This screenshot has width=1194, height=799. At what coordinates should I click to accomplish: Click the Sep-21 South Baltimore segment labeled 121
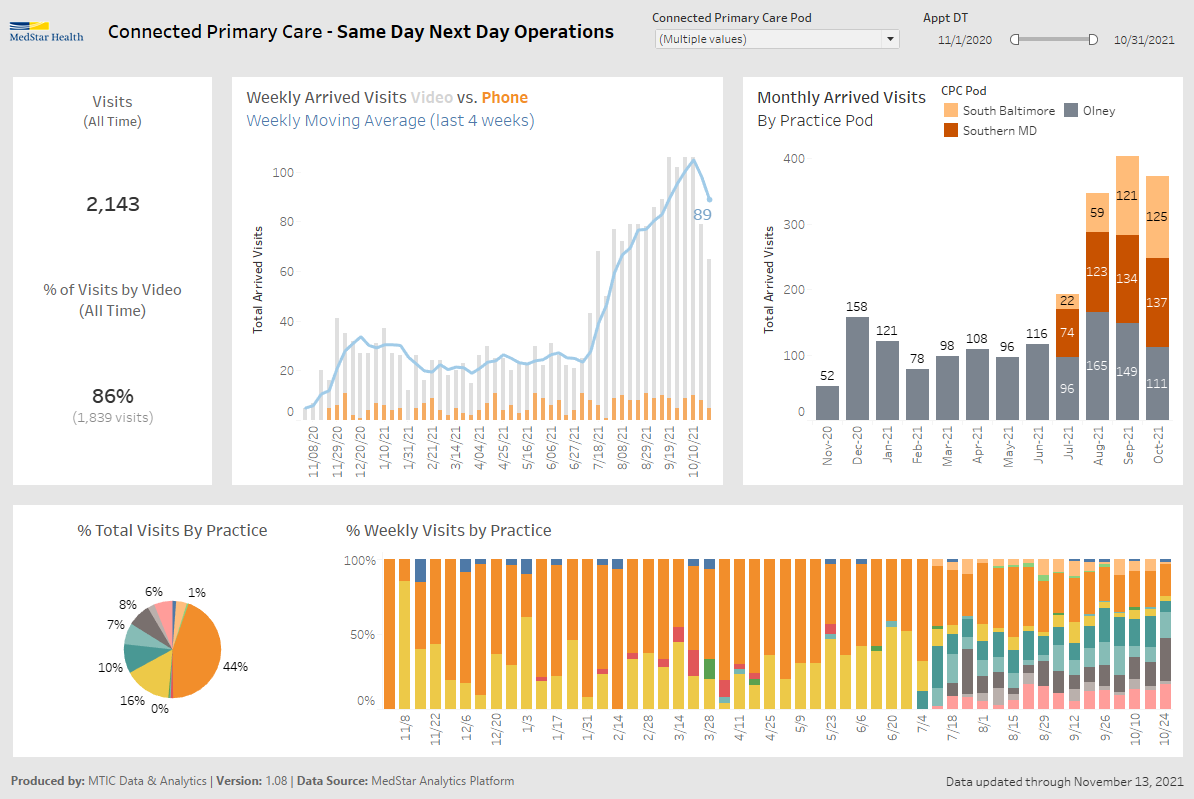pyautogui.click(x=1127, y=196)
